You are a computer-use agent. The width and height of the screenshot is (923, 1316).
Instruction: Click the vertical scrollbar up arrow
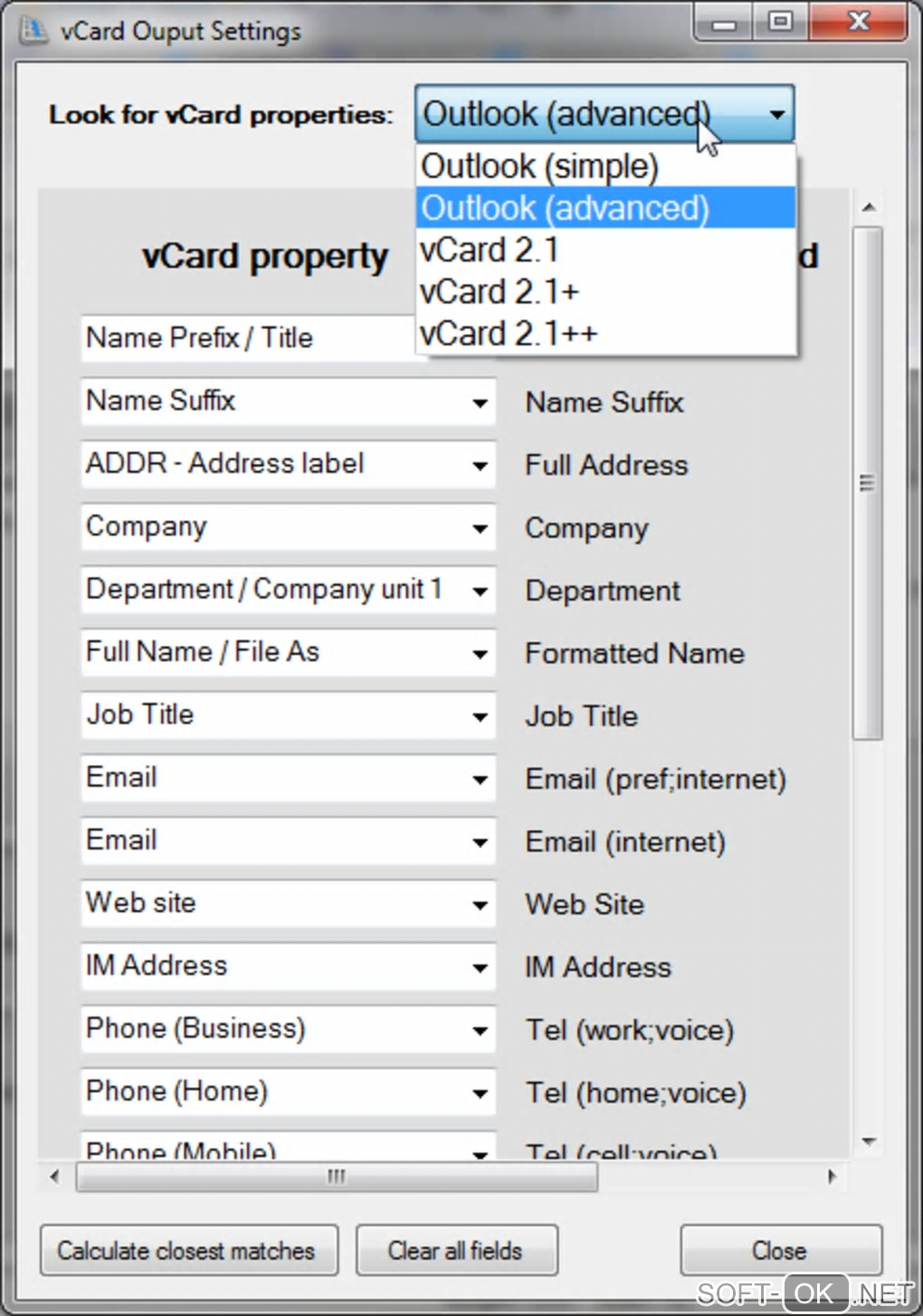point(869,207)
